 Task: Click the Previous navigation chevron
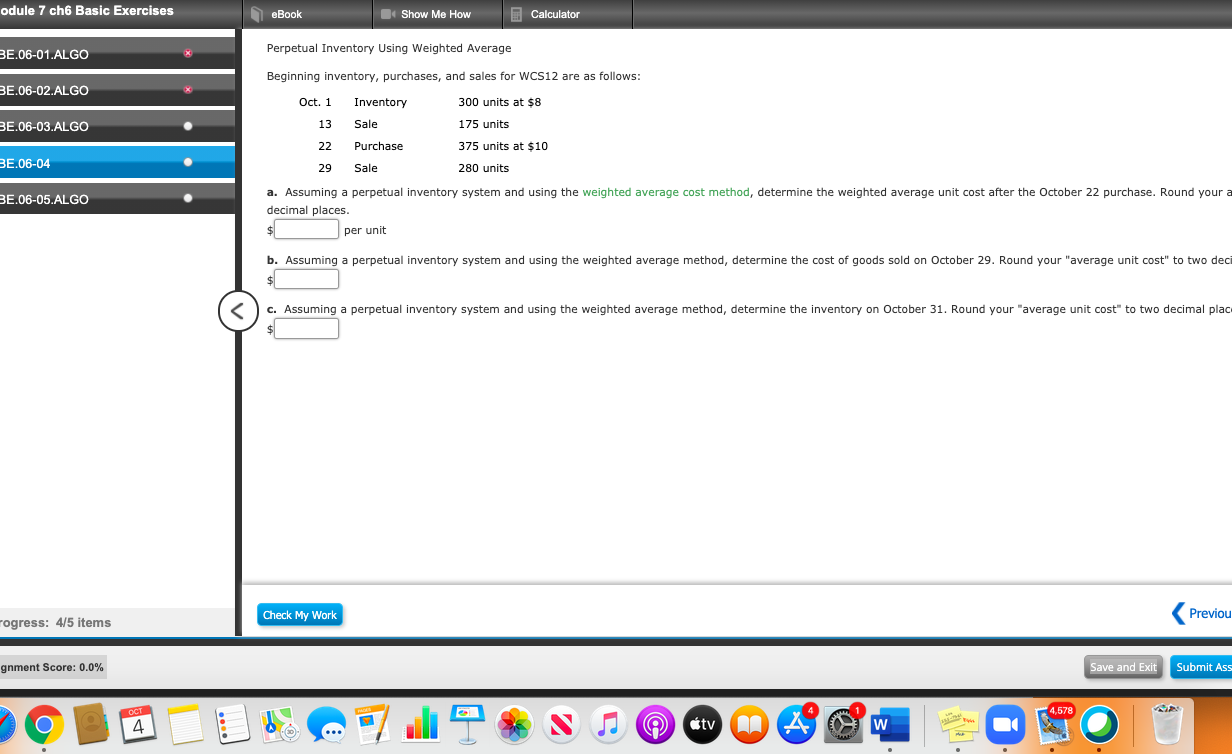1176,613
